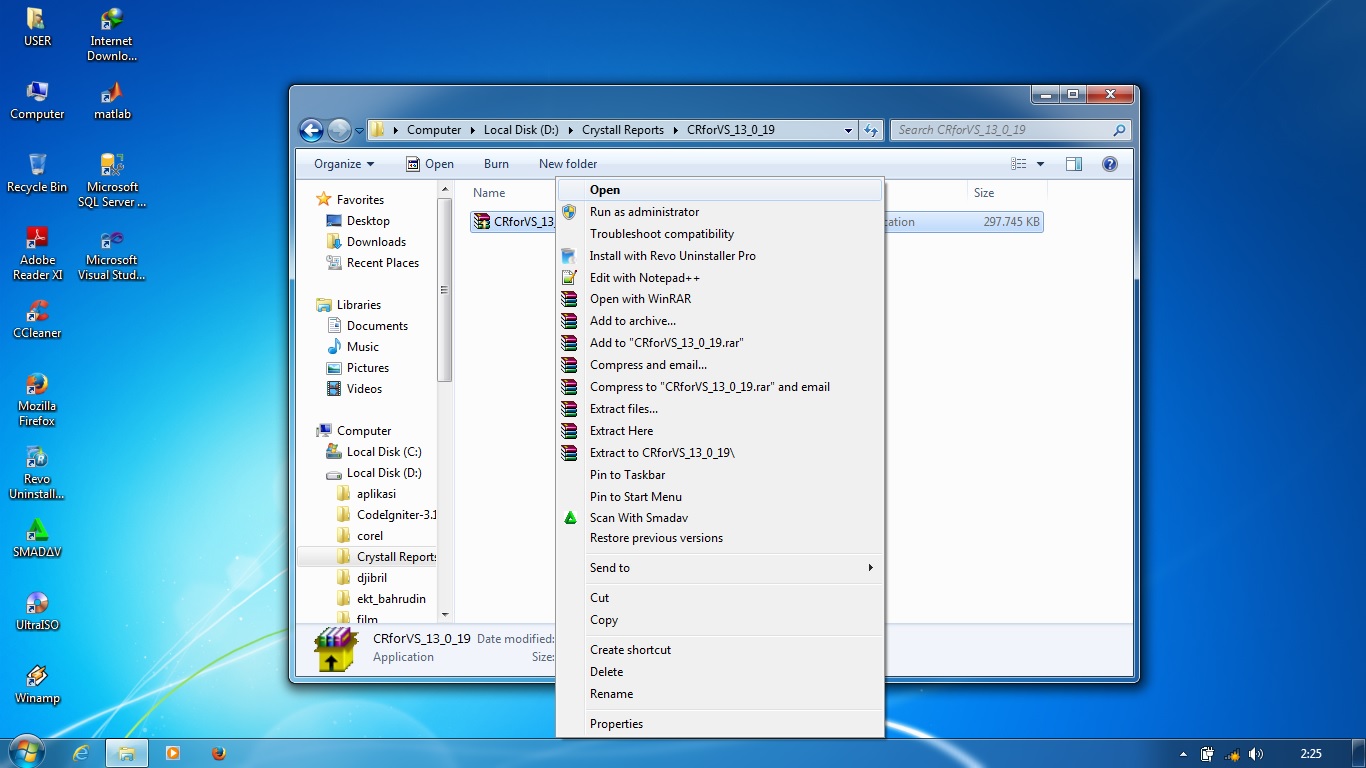Select Local Disk (C:) in navigation pane

click(384, 452)
